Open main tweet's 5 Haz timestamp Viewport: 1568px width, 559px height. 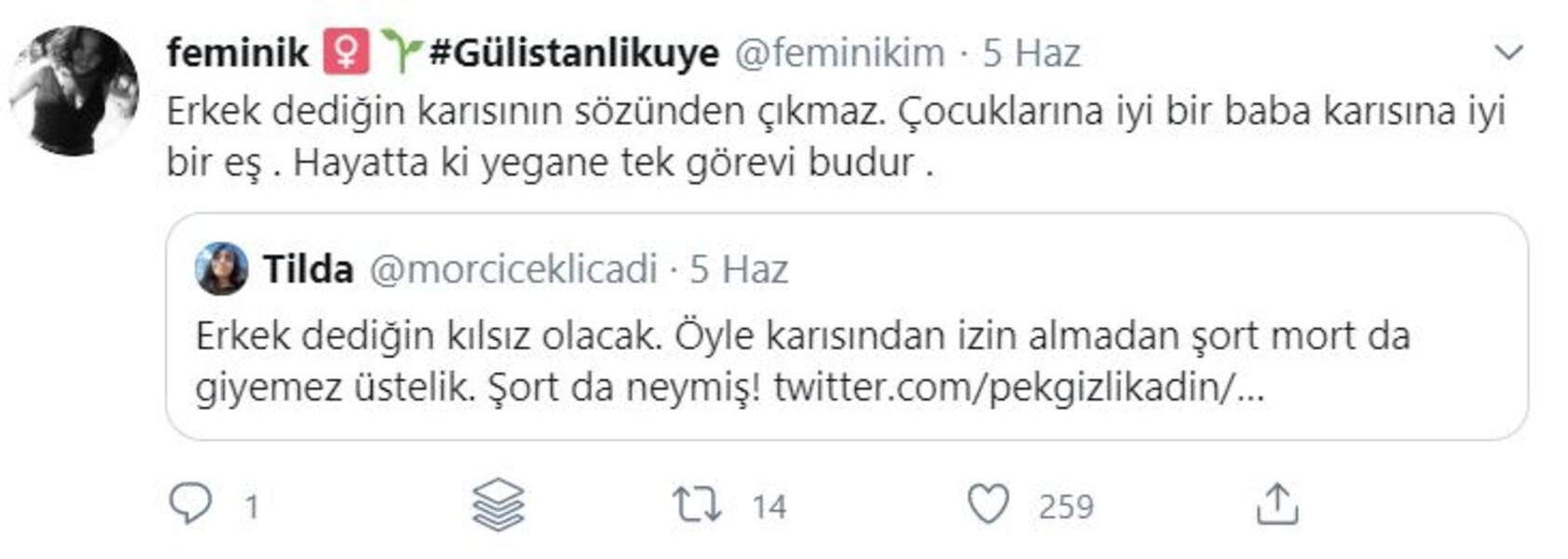[1031, 52]
